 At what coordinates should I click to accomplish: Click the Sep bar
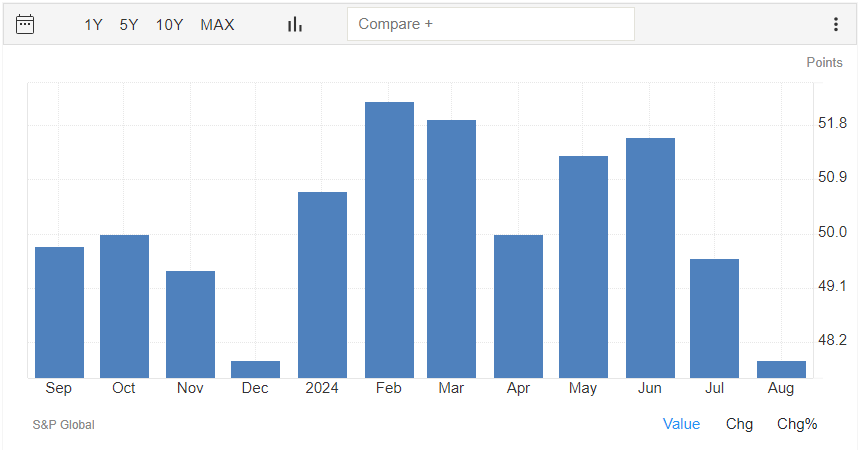pos(60,313)
